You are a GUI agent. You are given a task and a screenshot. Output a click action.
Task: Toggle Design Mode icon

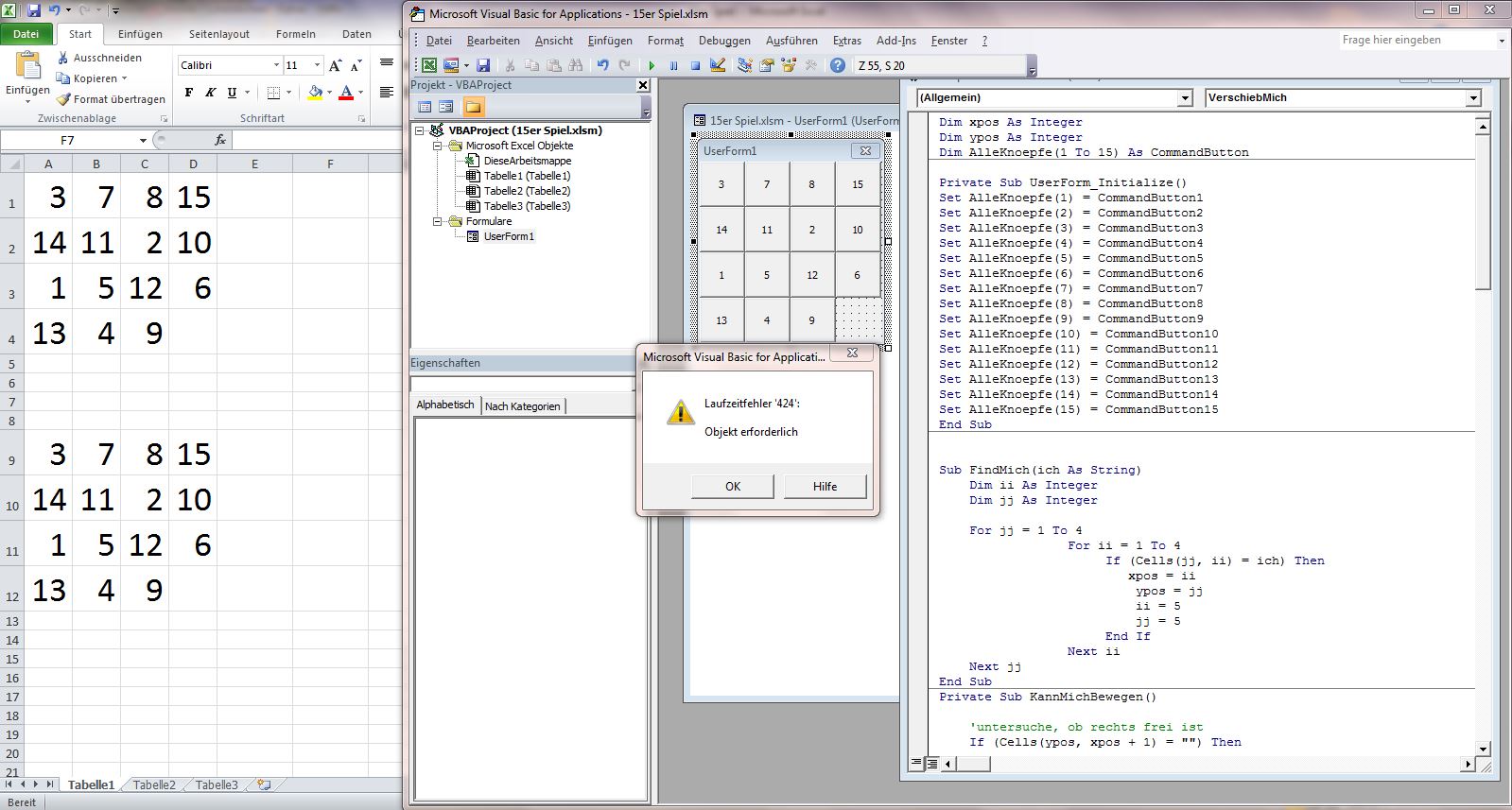pyautogui.click(x=718, y=65)
